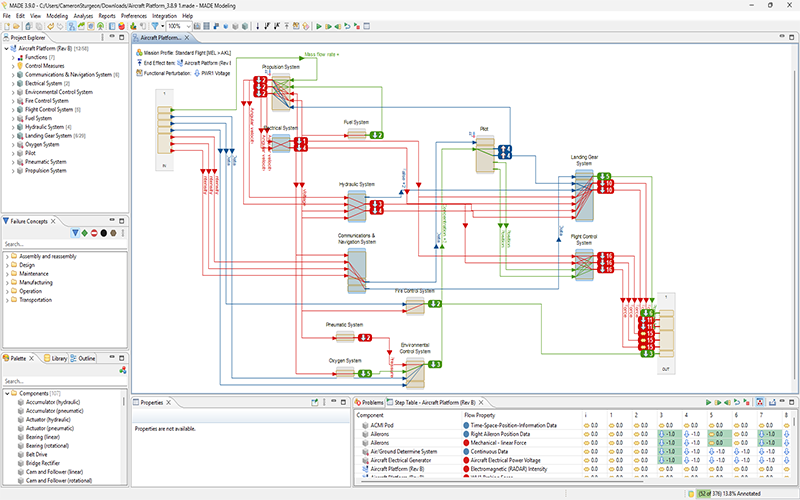Select Accumulator (hydraulic) in the palette
Viewport: 800px width, 500px height.
point(53,402)
